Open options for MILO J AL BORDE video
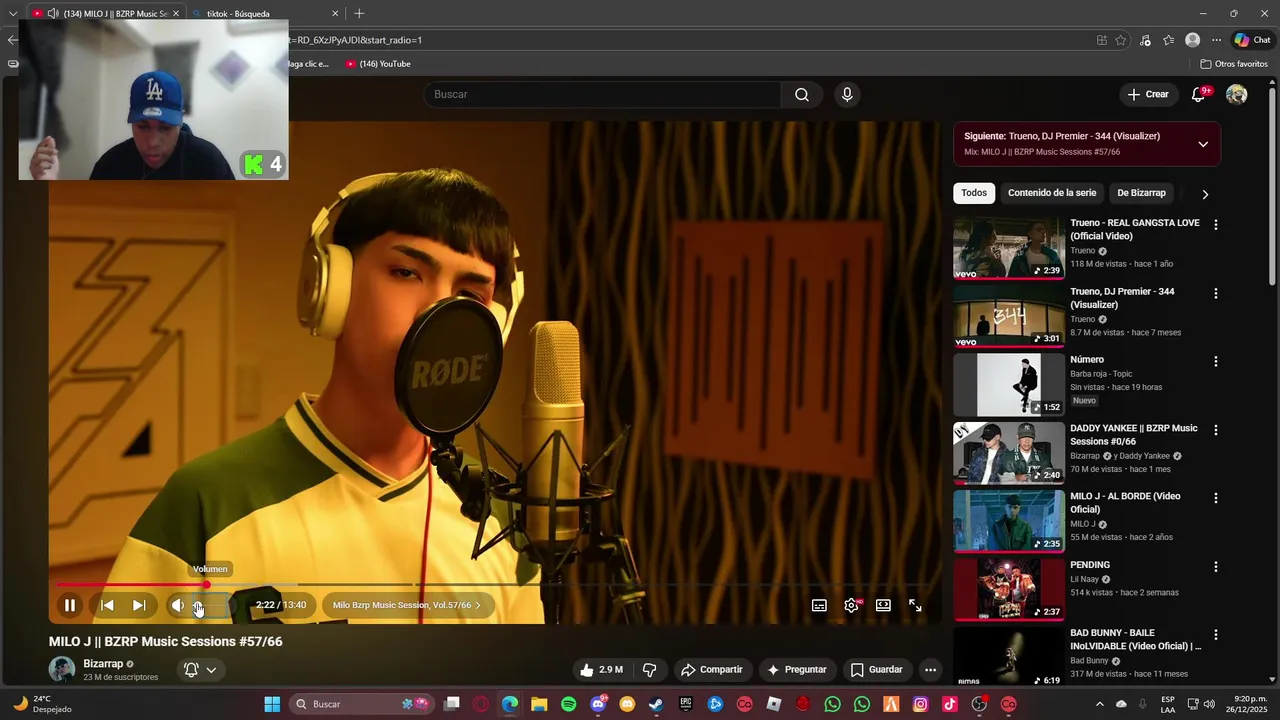 [x=1216, y=498]
